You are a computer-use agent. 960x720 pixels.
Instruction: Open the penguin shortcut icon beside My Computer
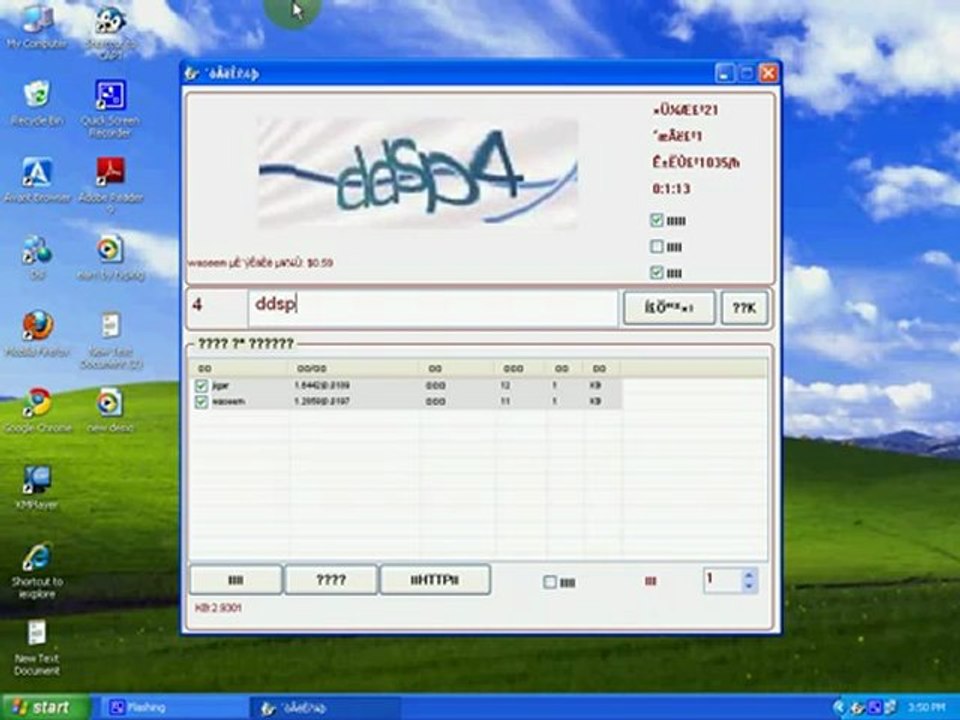pyautogui.click(x=111, y=20)
